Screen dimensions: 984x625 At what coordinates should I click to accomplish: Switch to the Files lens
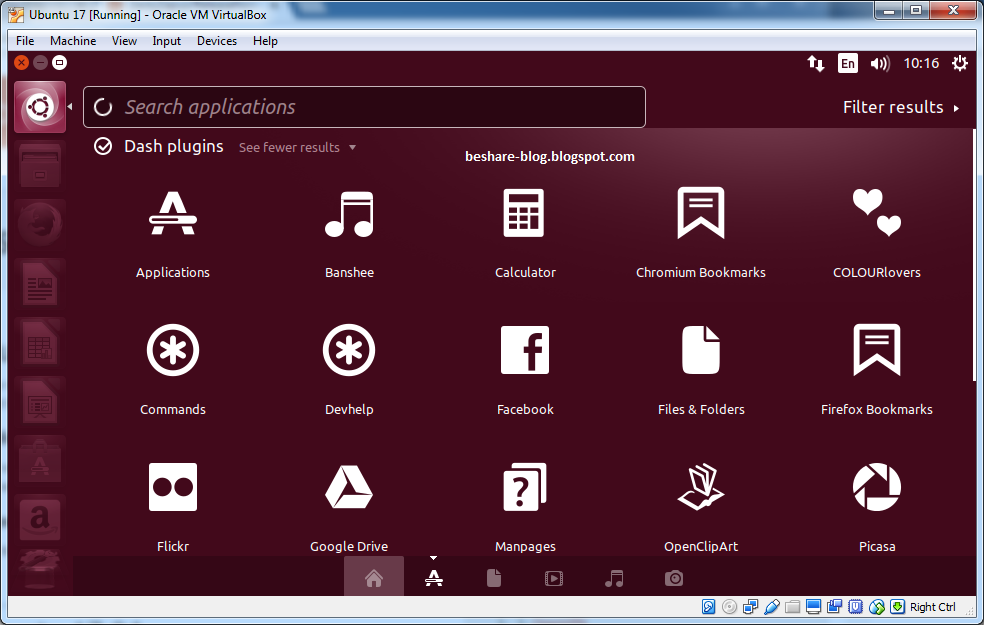pos(494,577)
